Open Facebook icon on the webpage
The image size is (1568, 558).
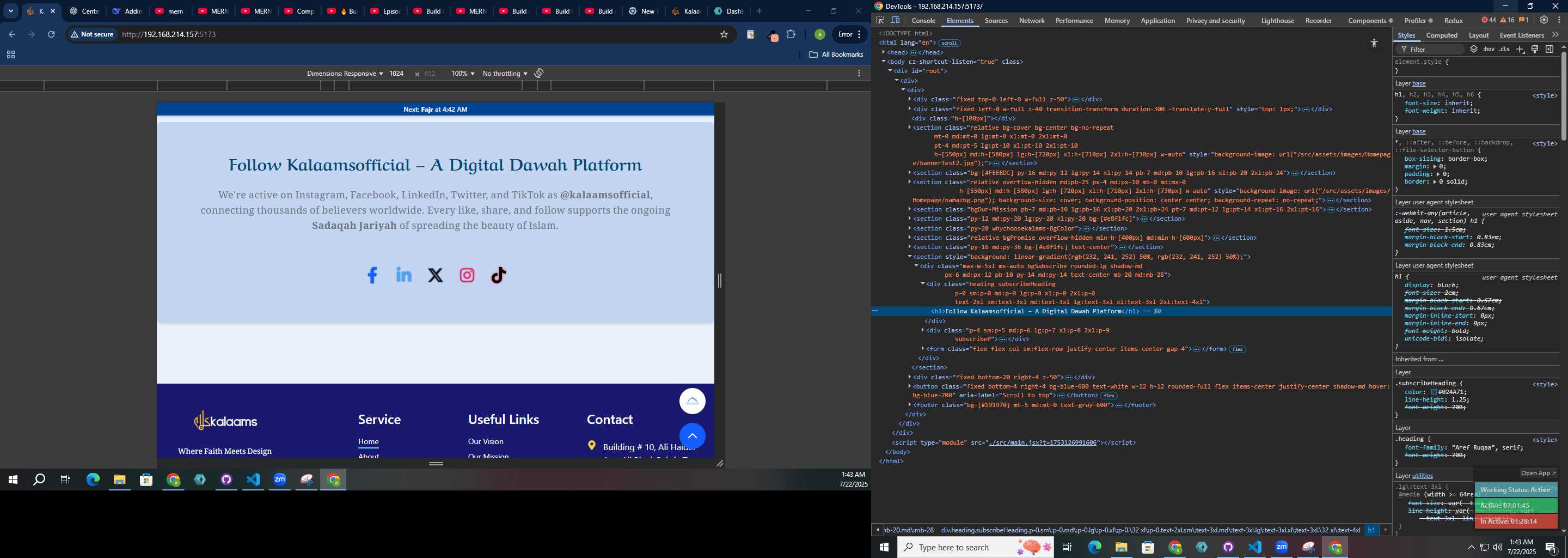click(x=372, y=275)
